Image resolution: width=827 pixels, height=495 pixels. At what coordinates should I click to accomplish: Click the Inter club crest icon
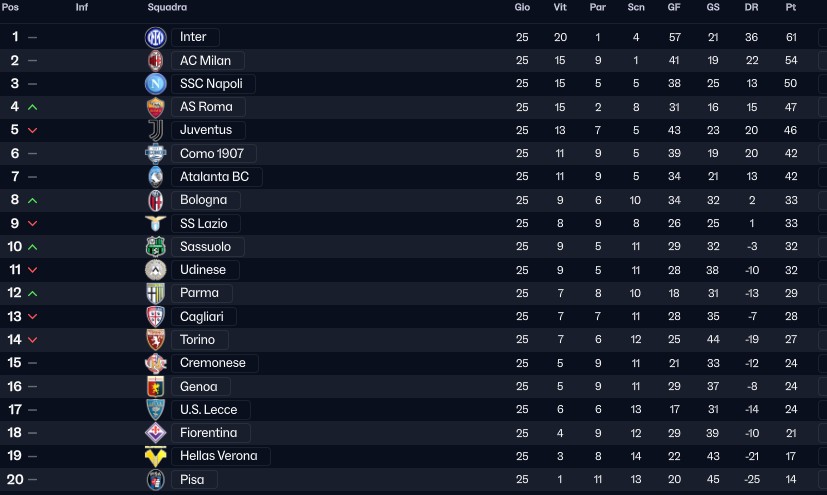click(155, 37)
